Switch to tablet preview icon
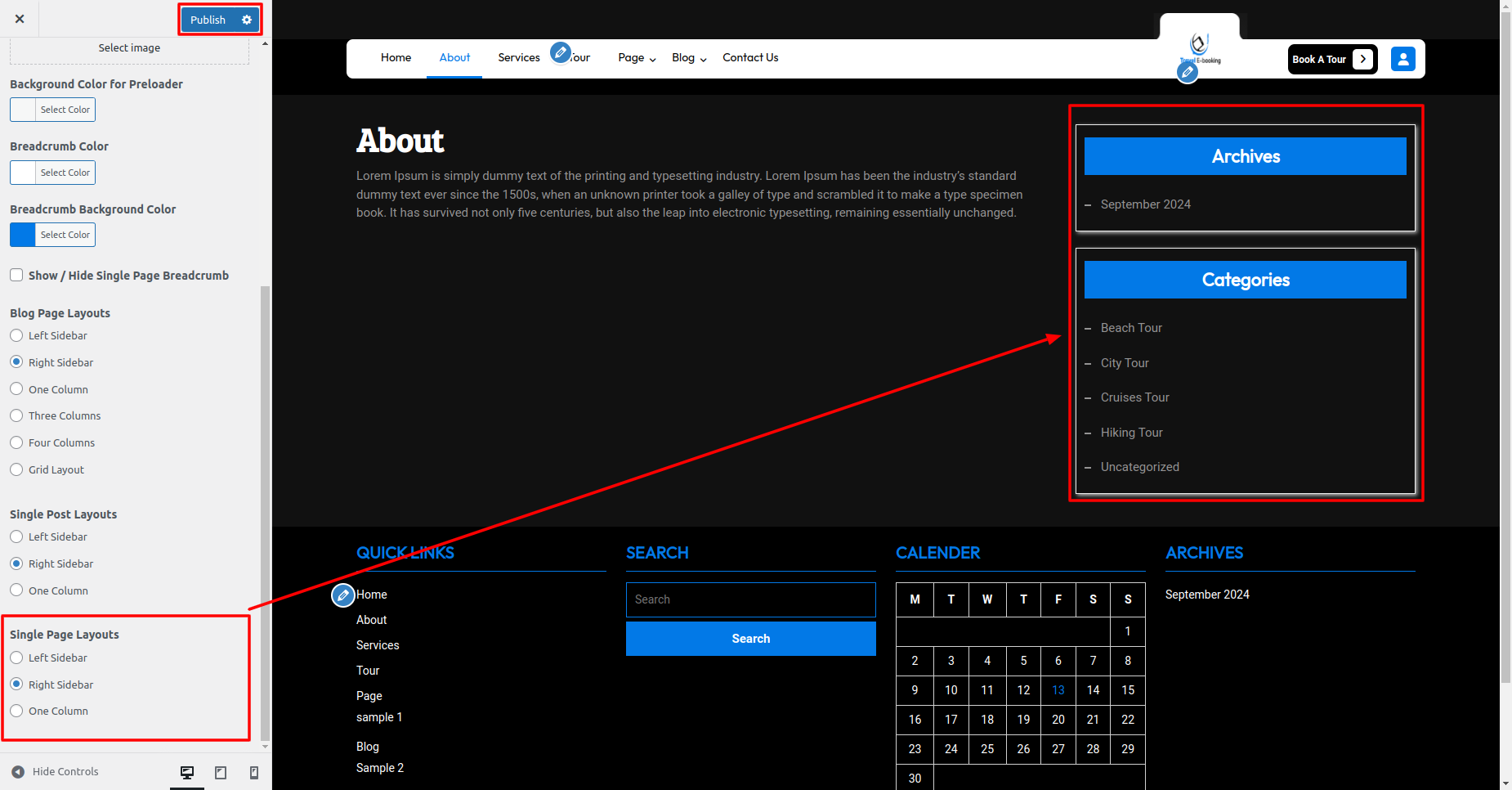The width and height of the screenshot is (1512, 790). click(221, 773)
